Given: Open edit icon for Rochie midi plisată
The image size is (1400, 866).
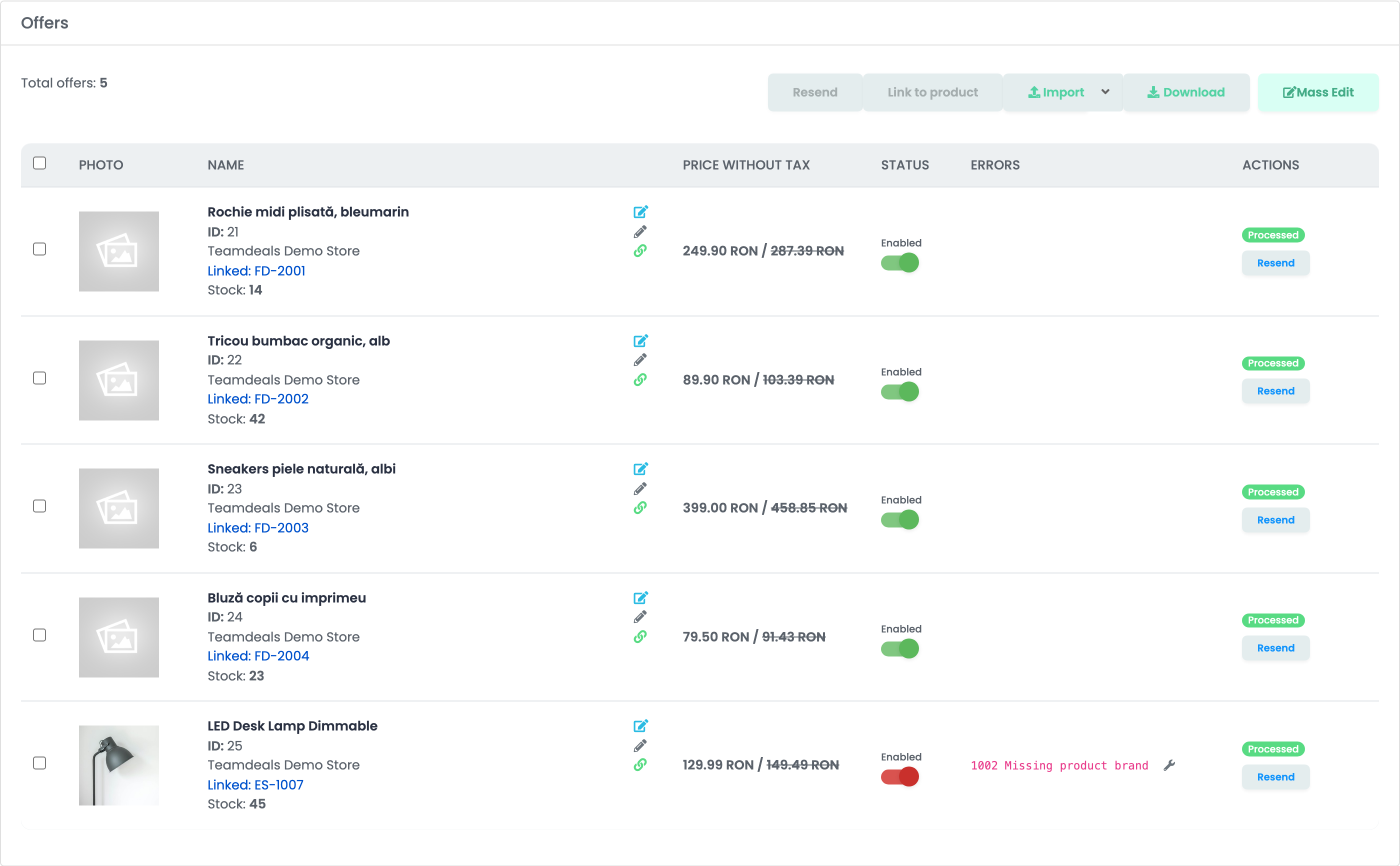Looking at the screenshot, I should (640, 212).
